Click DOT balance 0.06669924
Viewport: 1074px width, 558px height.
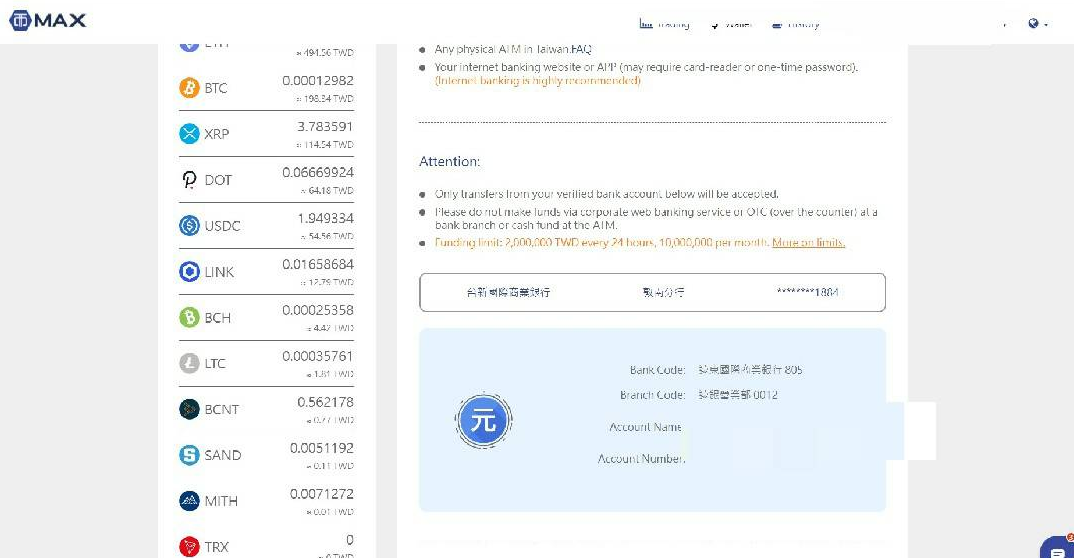click(x=318, y=173)
